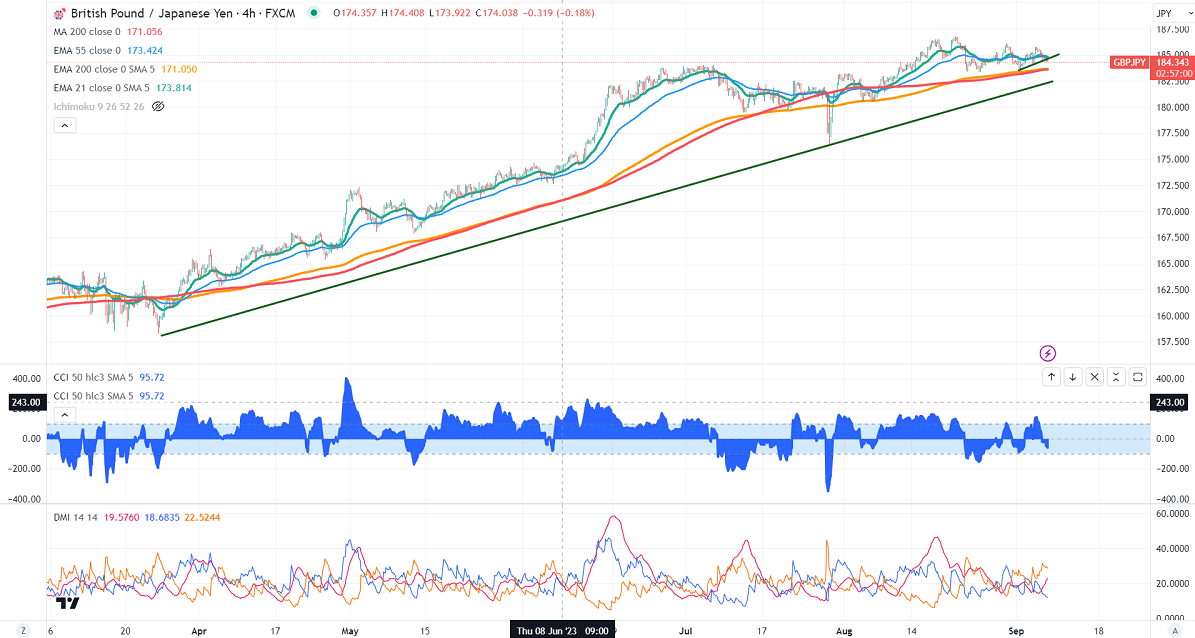Screen dimensions: 1195x638
Task: Maximize the CCI pane
Action: click(1137, 377)
